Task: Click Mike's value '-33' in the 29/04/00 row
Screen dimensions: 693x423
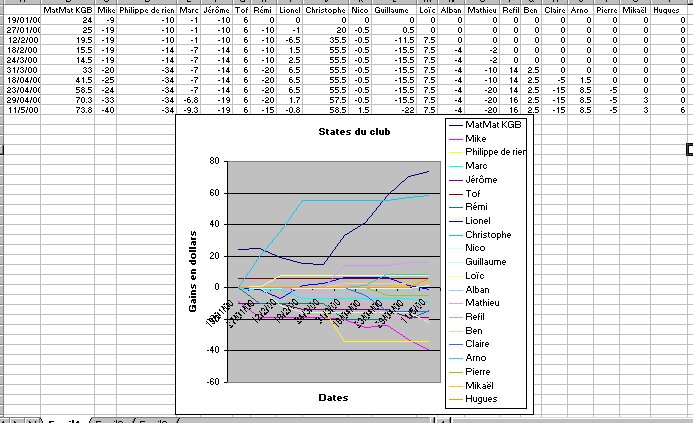Action: (x=106, y=100)
